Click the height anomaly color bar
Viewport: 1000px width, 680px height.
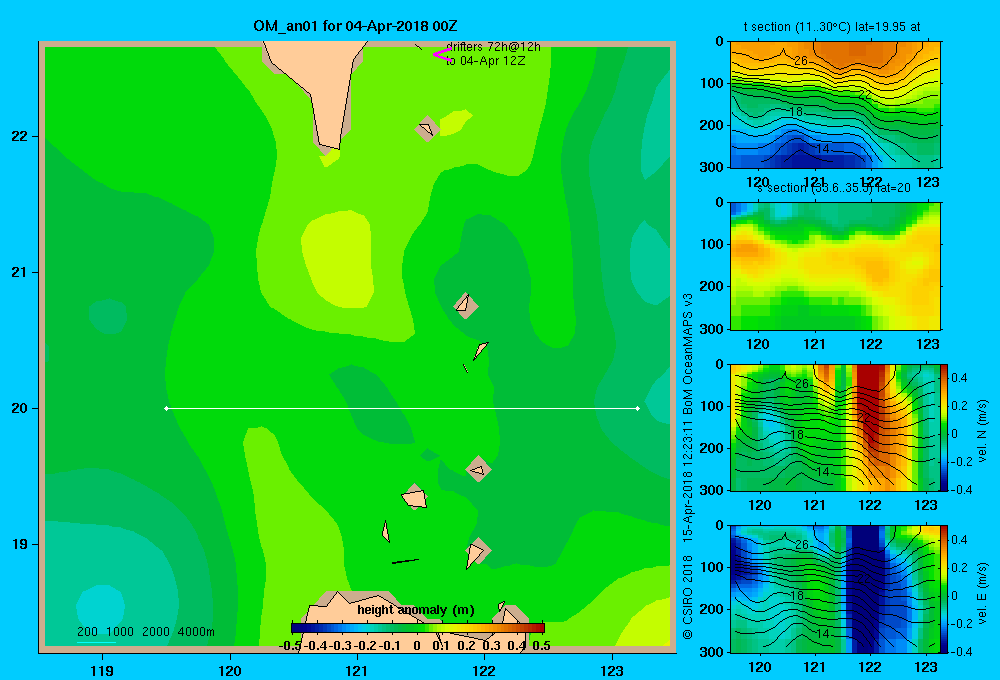click(x=418, y=628)
